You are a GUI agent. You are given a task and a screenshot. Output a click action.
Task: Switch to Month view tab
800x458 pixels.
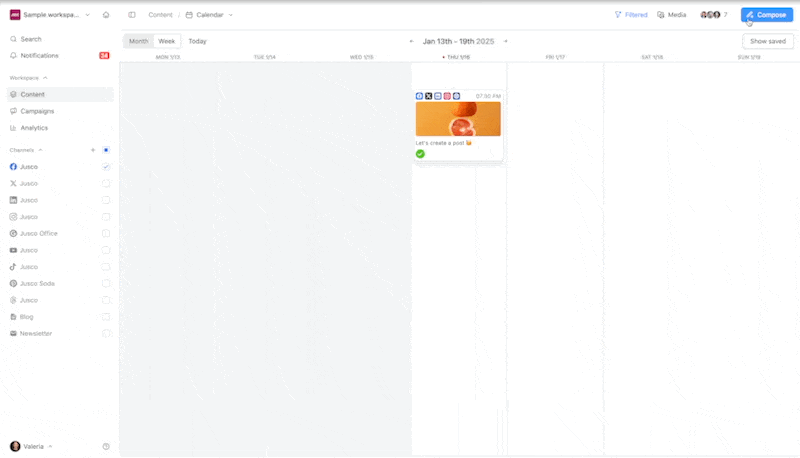(x=138, y=41)
